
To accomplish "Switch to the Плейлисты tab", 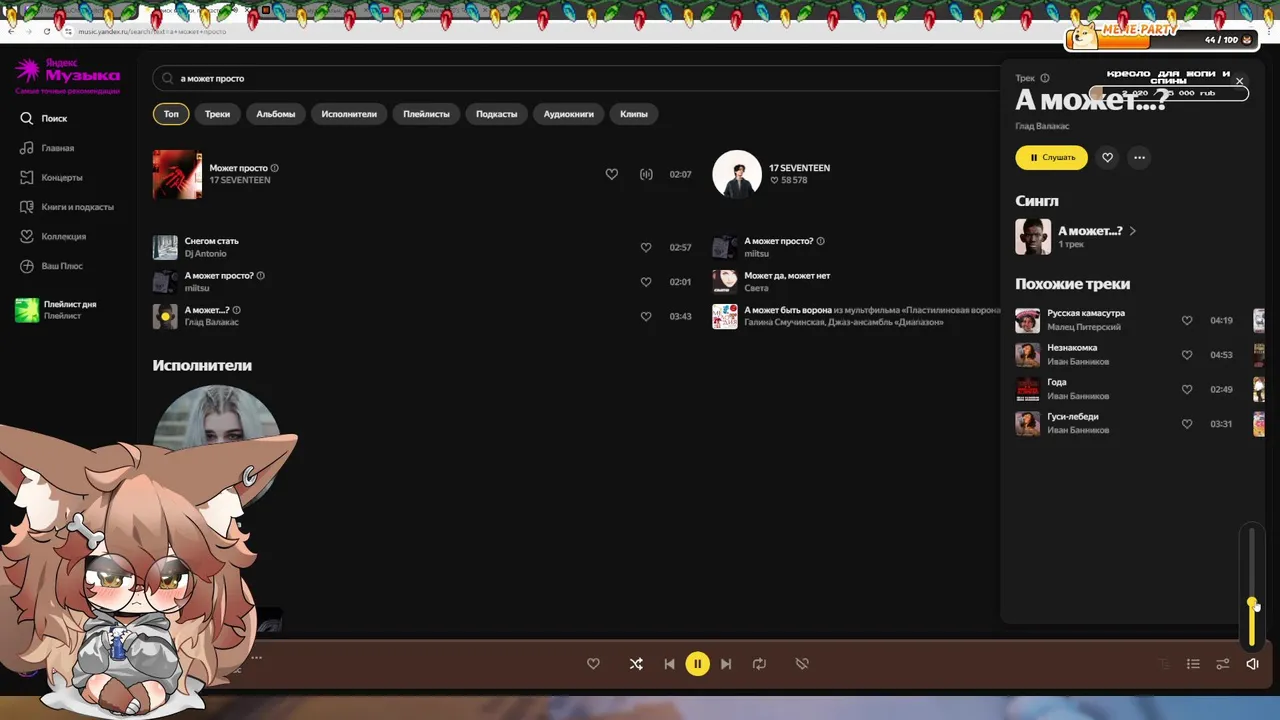I will tap(426, 114).
